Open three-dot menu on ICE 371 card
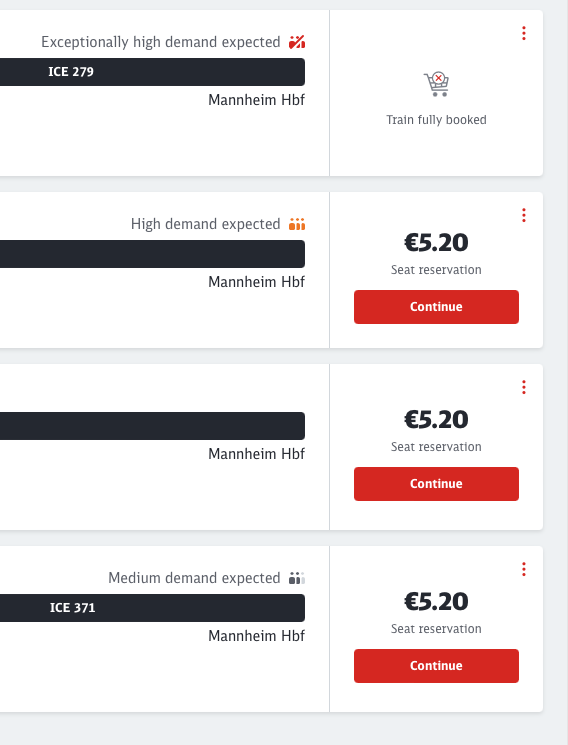This screenshot has height=745, width=568. click(x=524, y=569)
